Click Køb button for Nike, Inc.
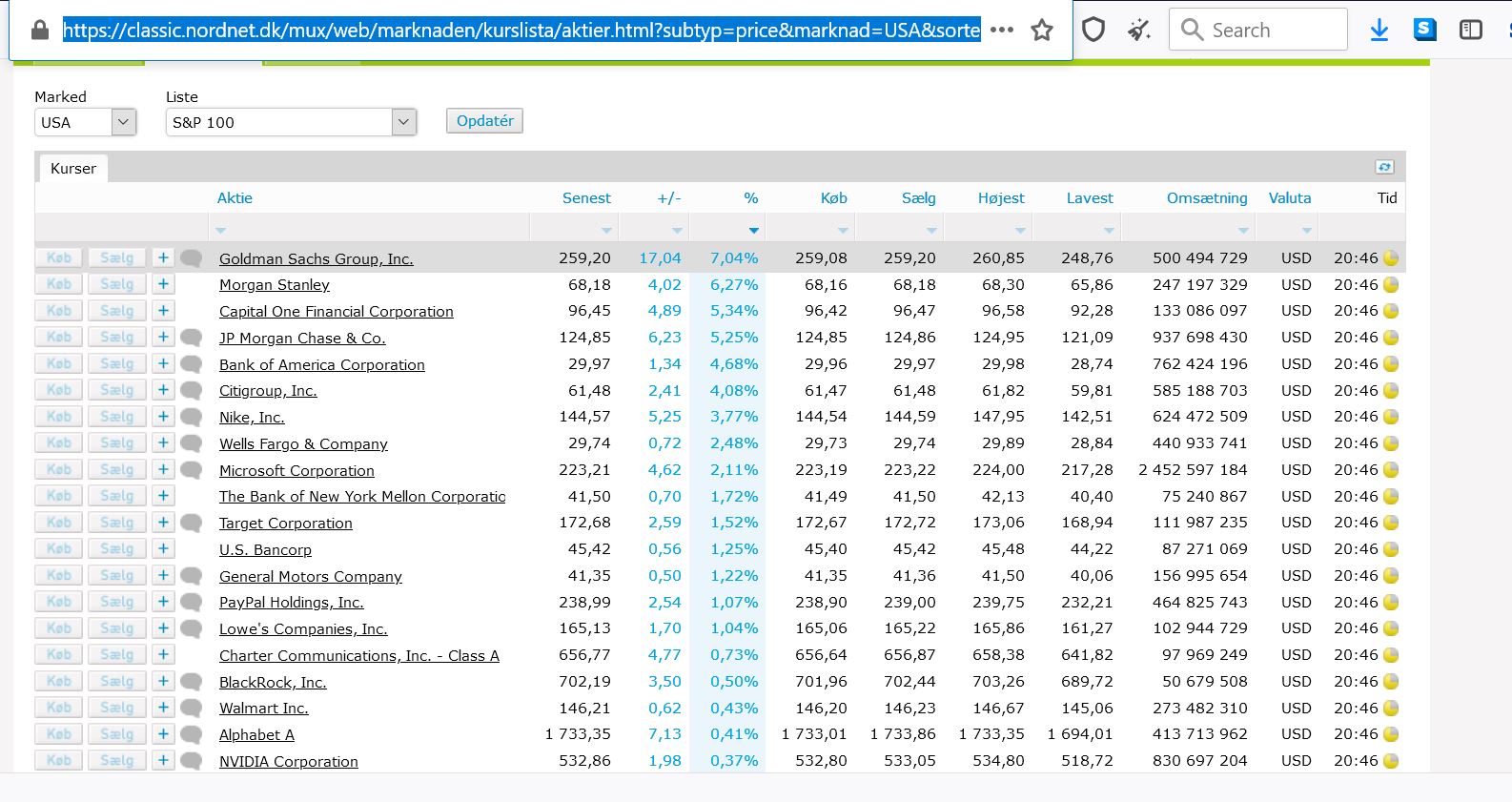1512x802 pixels. click(59, 417)
